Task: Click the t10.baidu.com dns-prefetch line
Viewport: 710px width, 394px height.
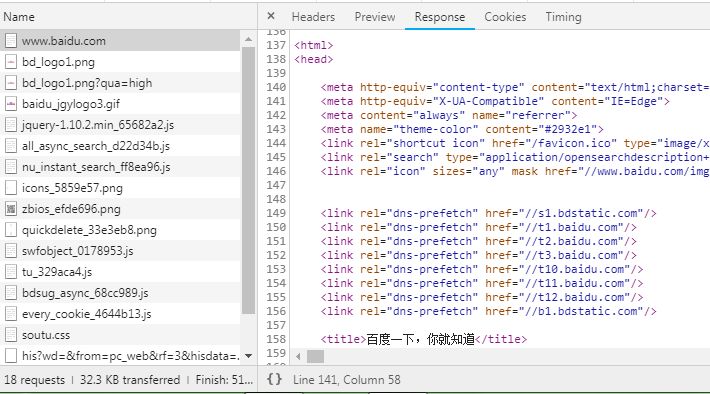Action: [x=482, y=269]
